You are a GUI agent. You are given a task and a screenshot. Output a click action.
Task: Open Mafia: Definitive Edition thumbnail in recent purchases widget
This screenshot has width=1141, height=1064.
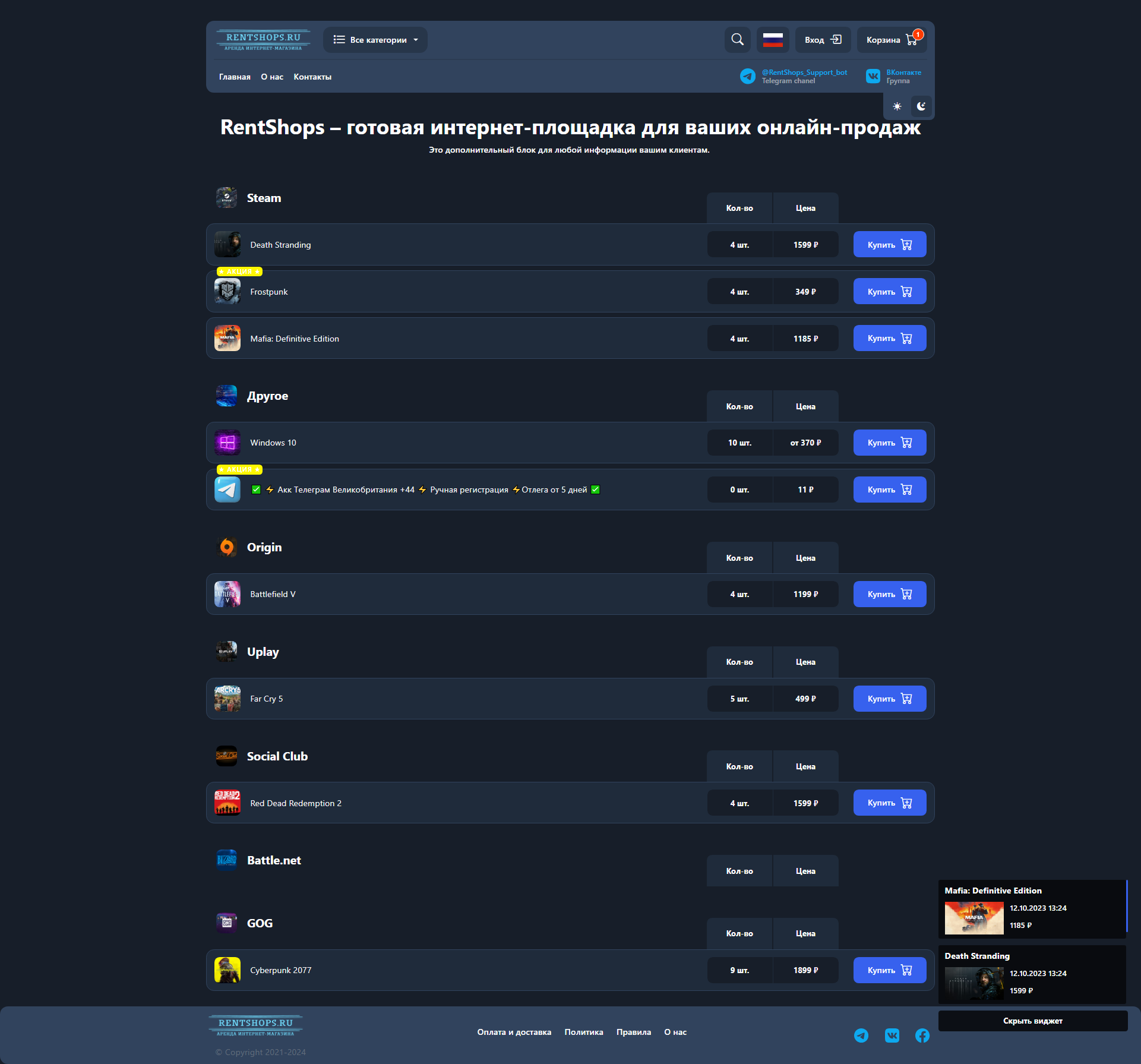(x=974, y=918)
